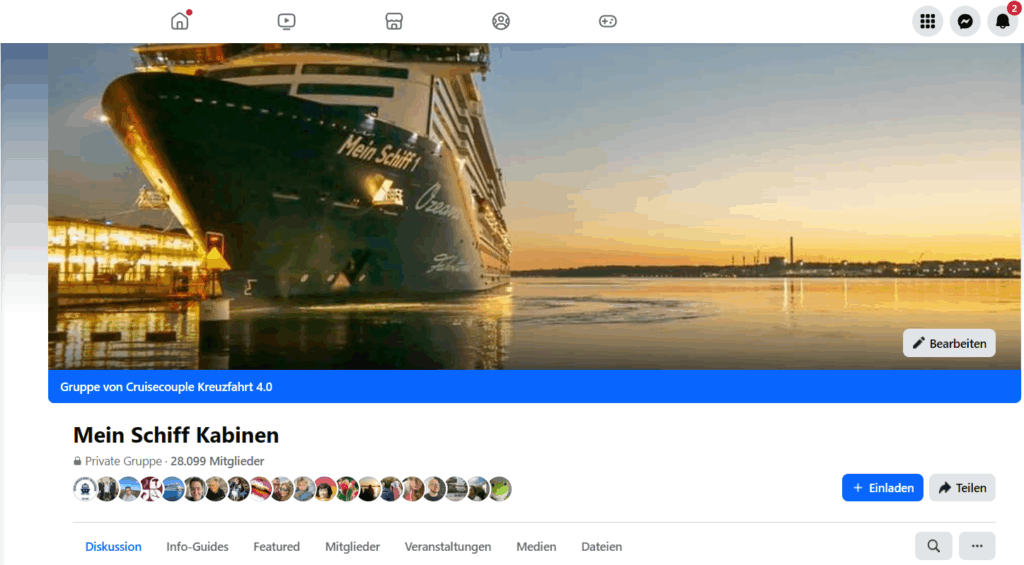1024x565 pixels.
Task: Open the Video tab icon
Action: pyautogui.click(x=286, y=21)
